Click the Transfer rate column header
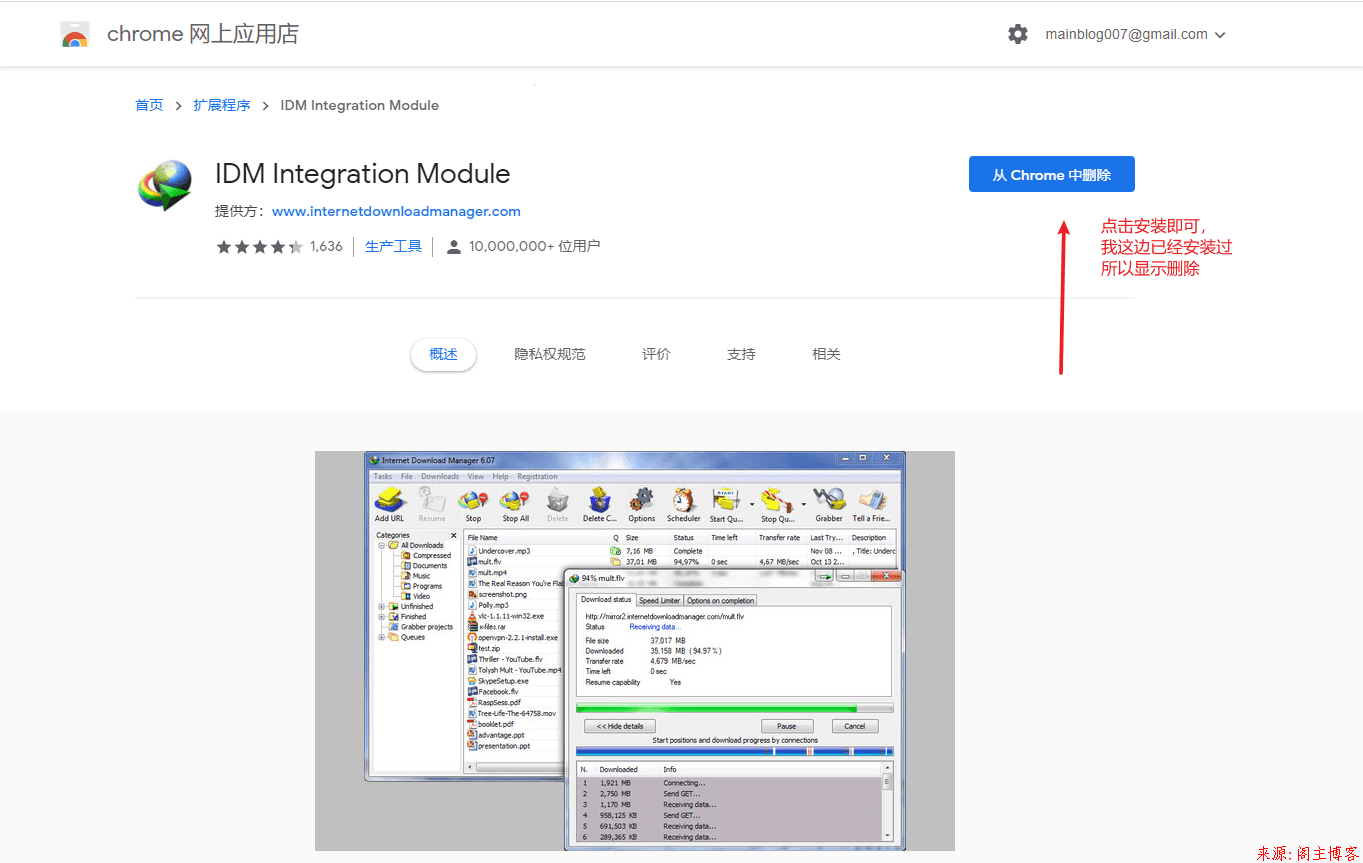Viewport: 1363px width, 863px height. pyautogui.click(x=781, y=538)
